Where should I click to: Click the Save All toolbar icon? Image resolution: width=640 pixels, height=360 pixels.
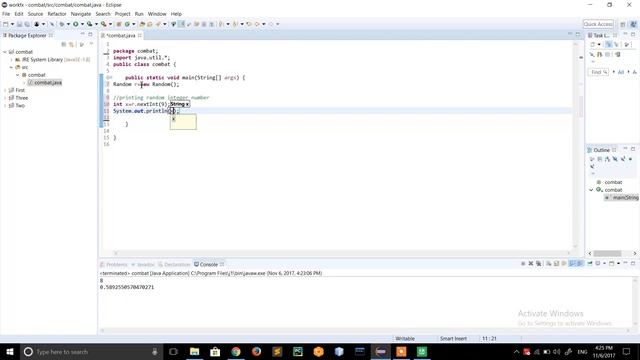coord(27,24)
